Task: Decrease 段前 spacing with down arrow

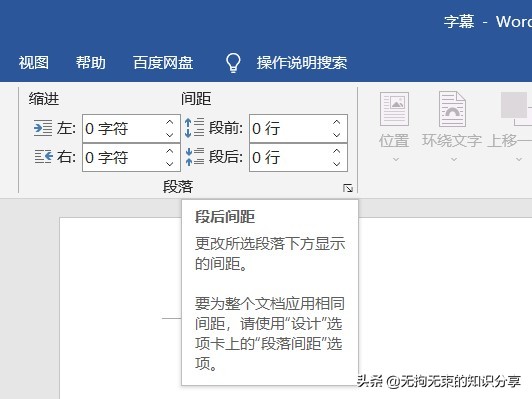Action: [337, 135]
